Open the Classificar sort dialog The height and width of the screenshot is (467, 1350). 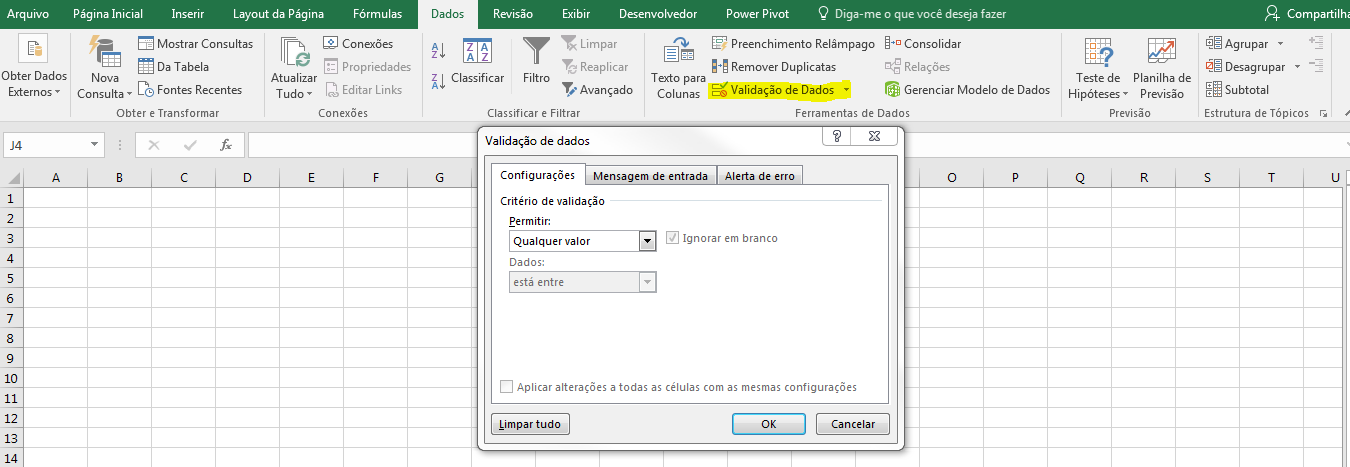[x=477, y=61]
